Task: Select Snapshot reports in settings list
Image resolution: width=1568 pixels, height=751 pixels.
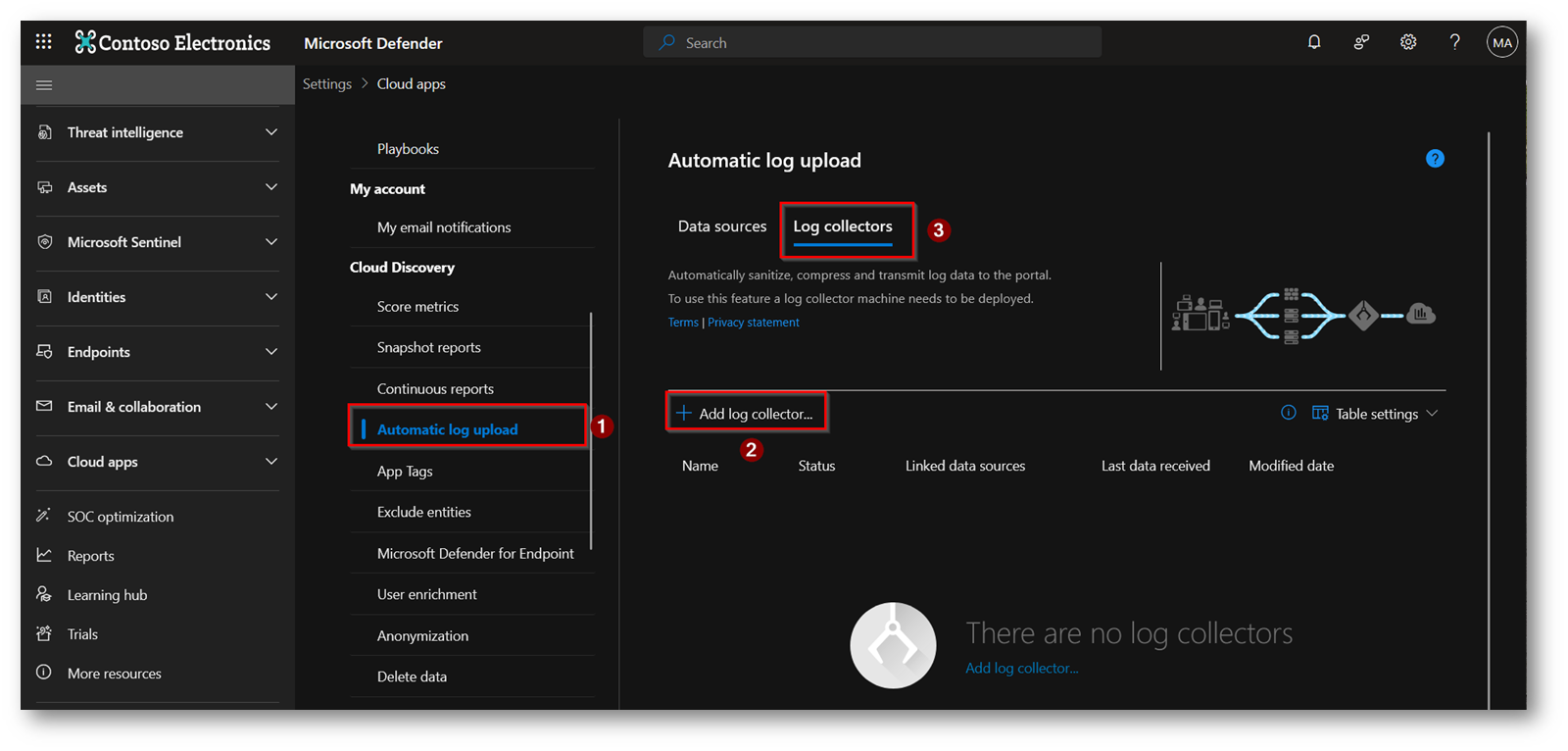Action: pos(428,348)
